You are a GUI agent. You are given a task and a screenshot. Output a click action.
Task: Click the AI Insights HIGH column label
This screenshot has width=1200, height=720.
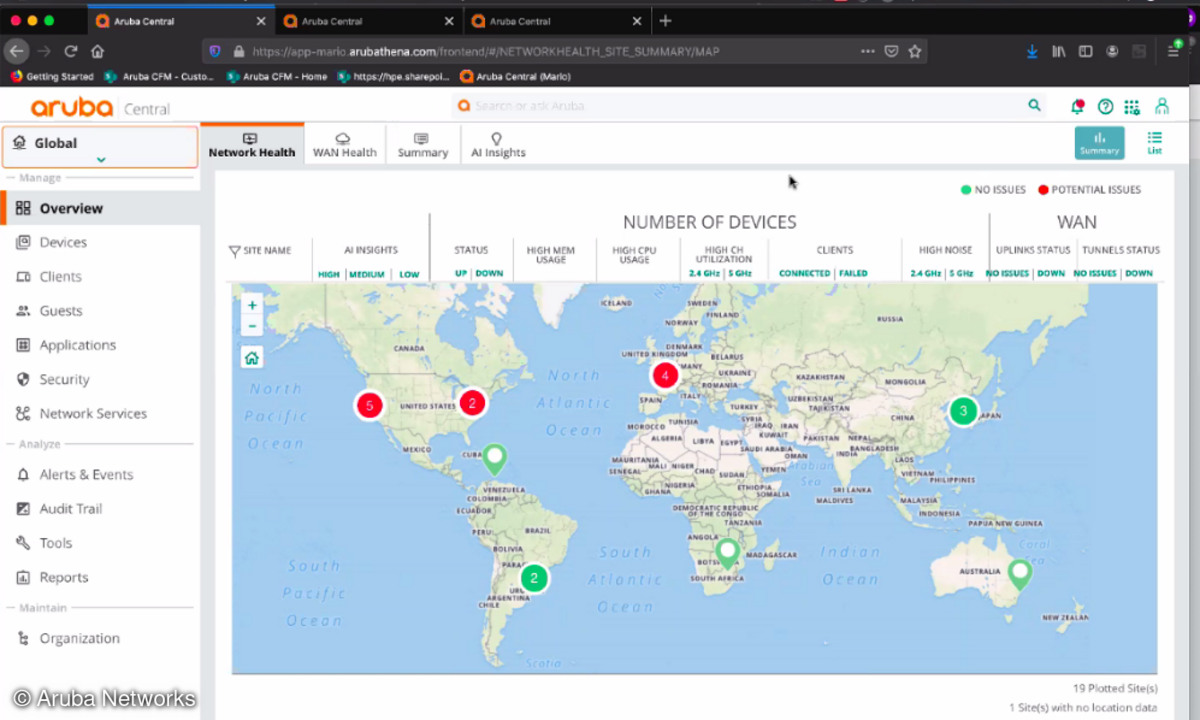[329, 274]
